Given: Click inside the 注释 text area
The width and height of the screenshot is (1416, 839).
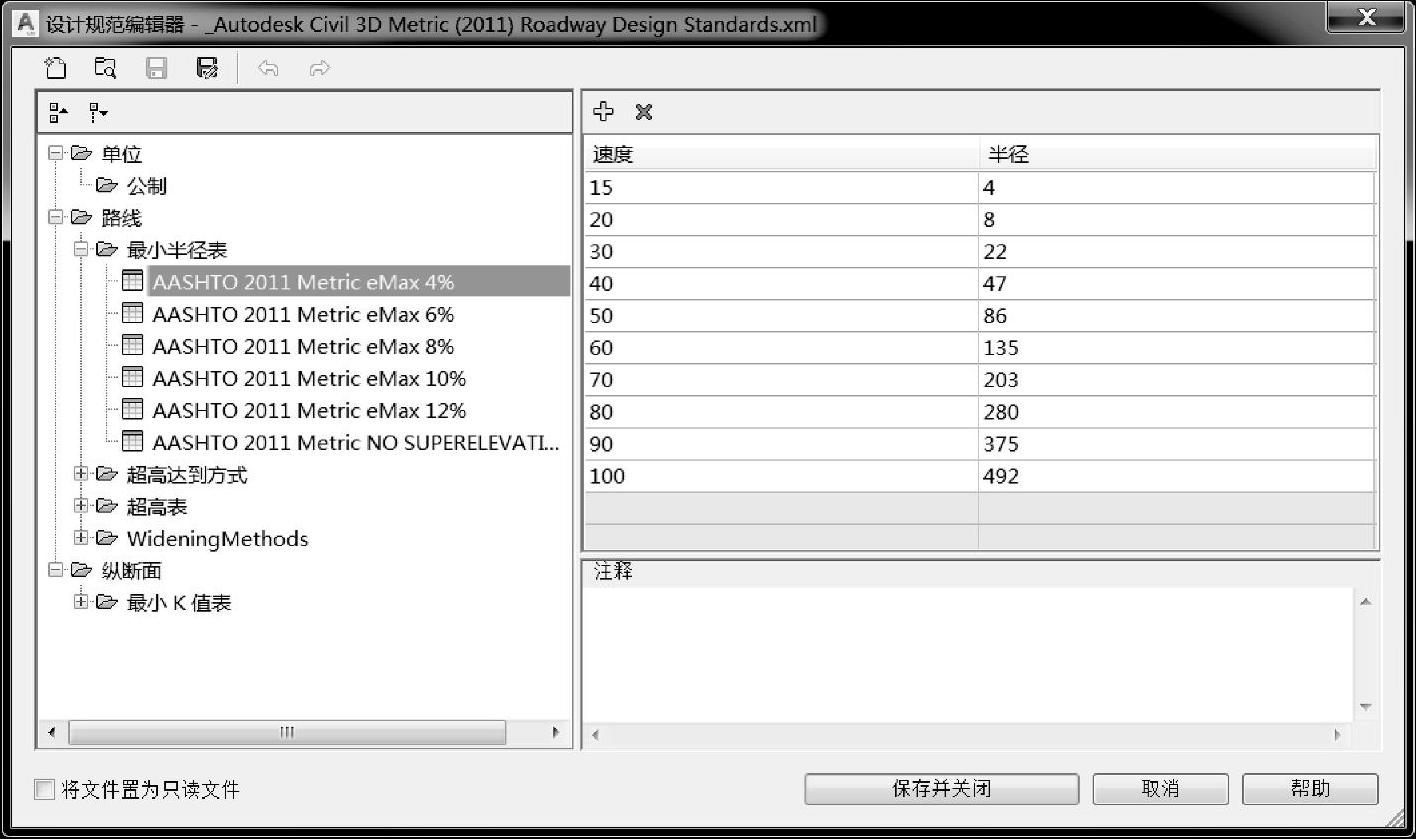Looking at the screenshot, I should pos(968,655).
